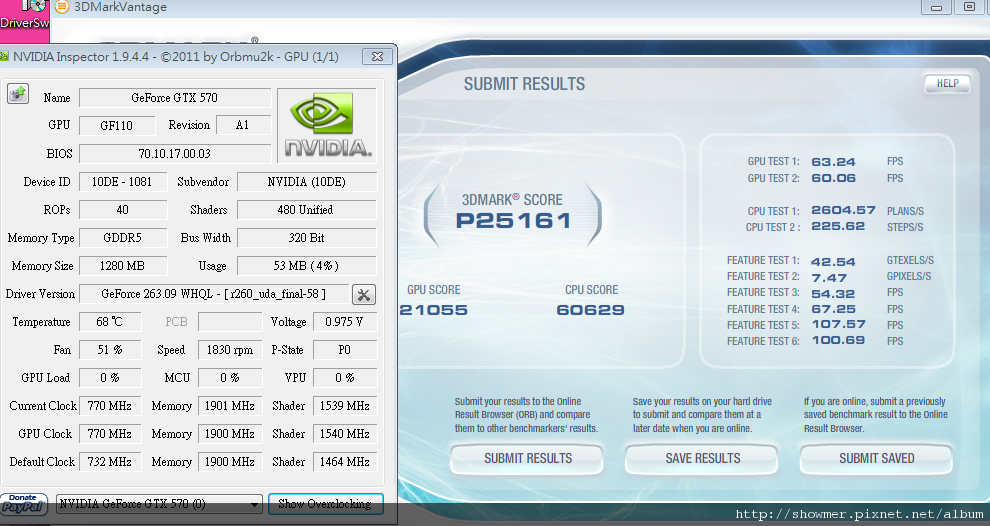
Task: Click Memory Size field 1280 MB
Action: click(122, 266)
